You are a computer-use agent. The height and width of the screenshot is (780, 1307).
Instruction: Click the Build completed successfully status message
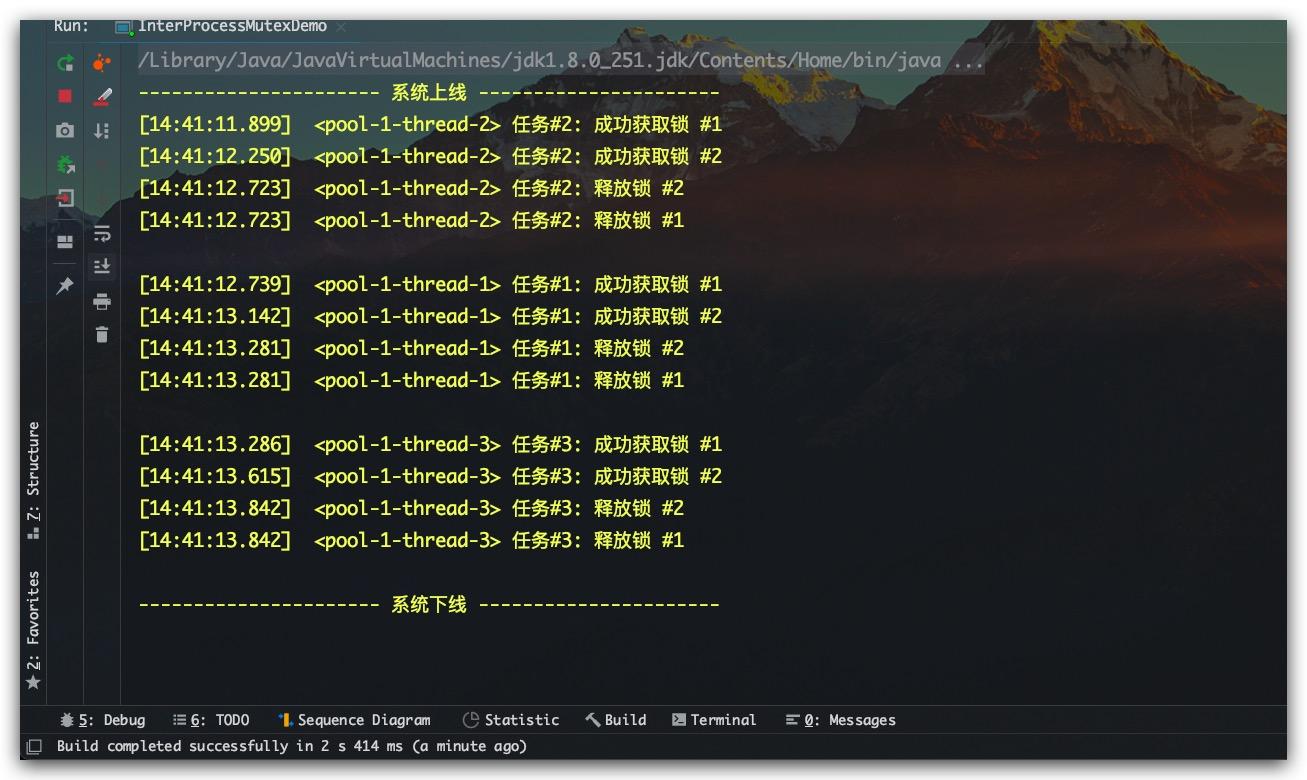click(x=291, y=746)
